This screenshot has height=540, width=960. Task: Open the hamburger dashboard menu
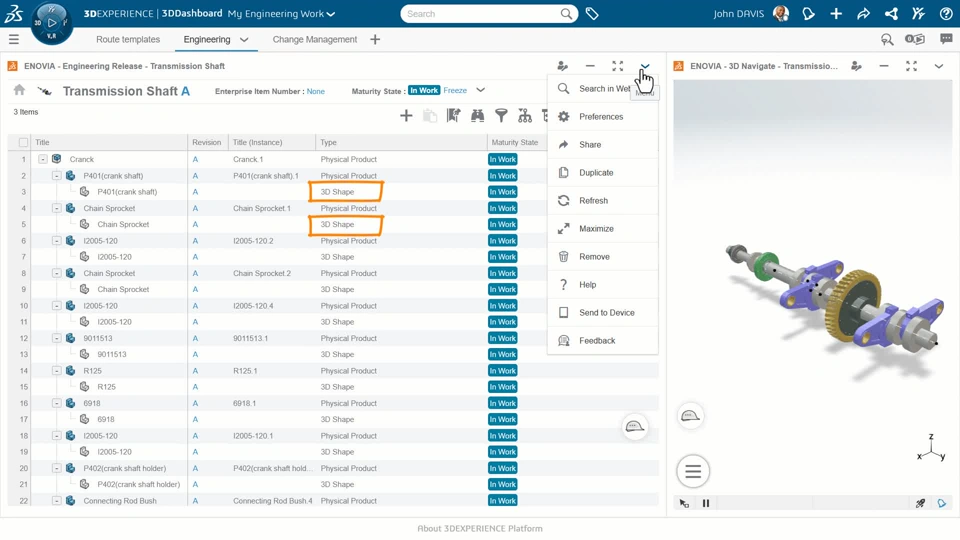point(13,40)
